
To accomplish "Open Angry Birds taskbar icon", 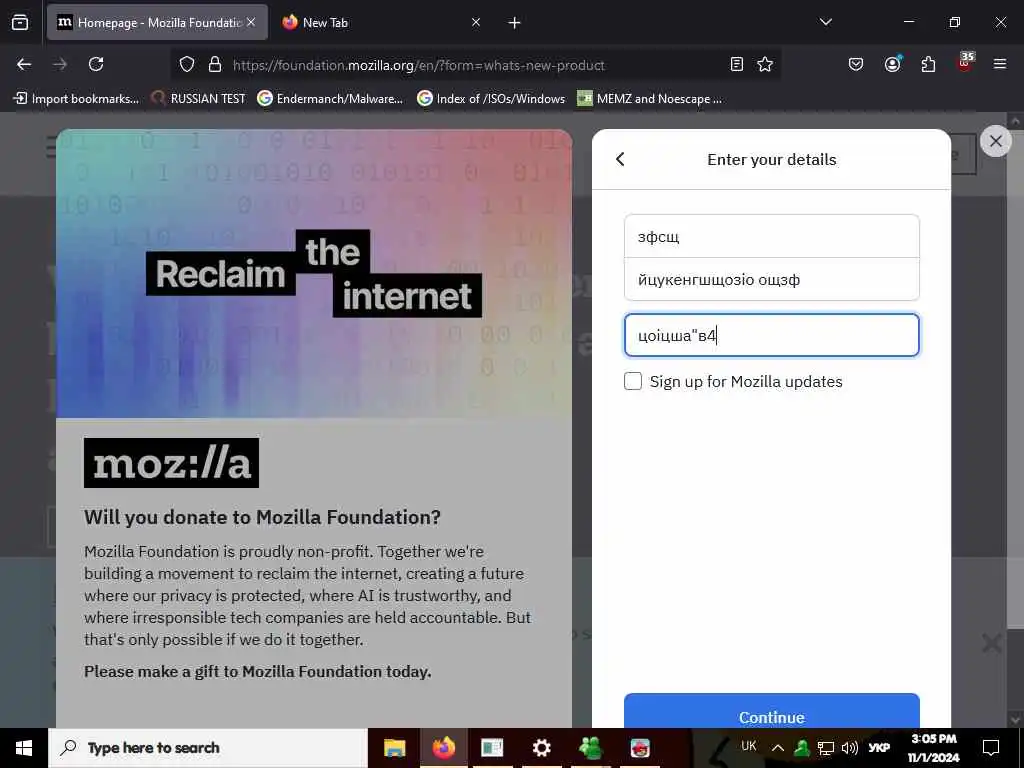I will coord(640,748).
